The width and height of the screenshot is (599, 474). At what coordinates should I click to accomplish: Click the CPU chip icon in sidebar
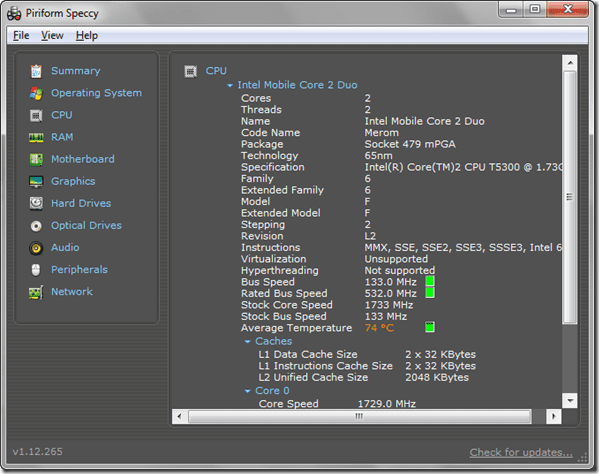point(36,115)
